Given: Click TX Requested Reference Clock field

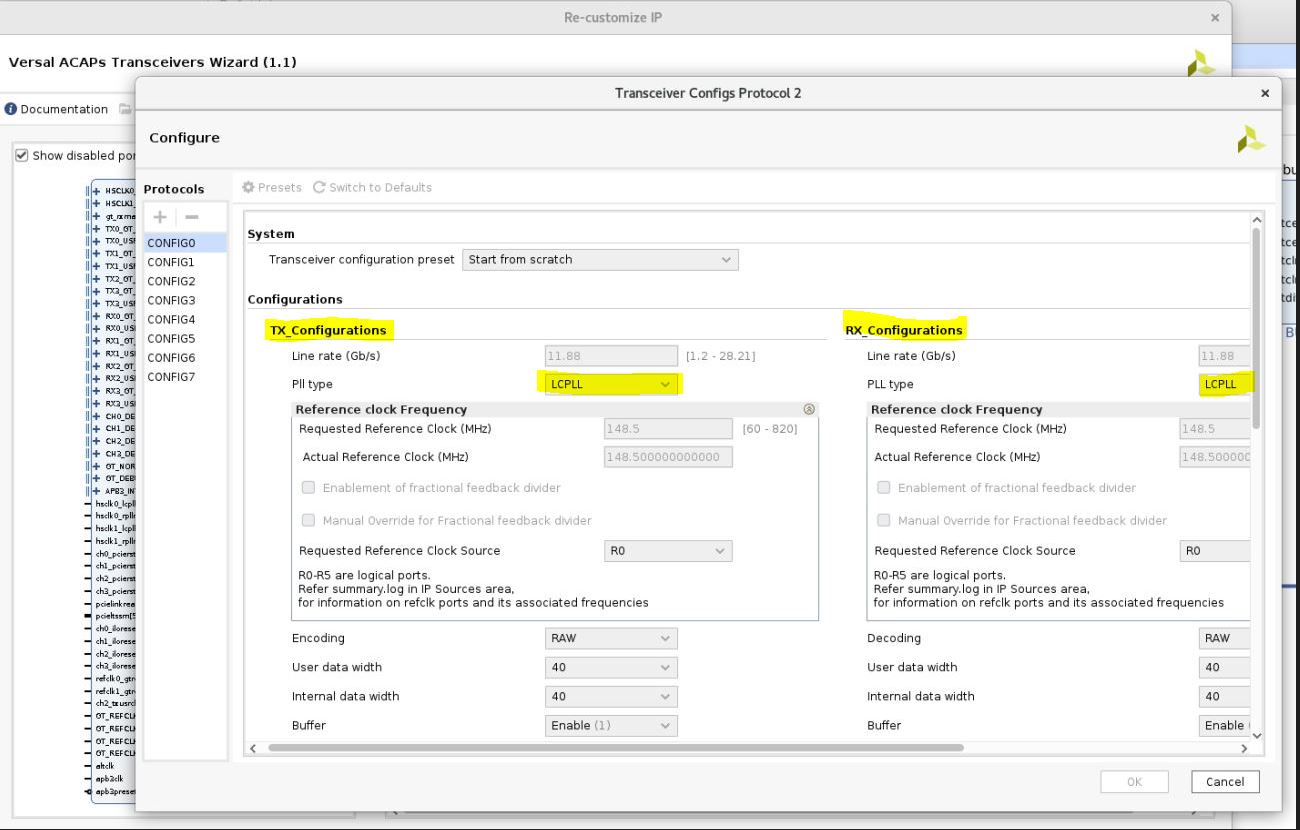Looking at the screenshot, I should click(x=668, y=429).
